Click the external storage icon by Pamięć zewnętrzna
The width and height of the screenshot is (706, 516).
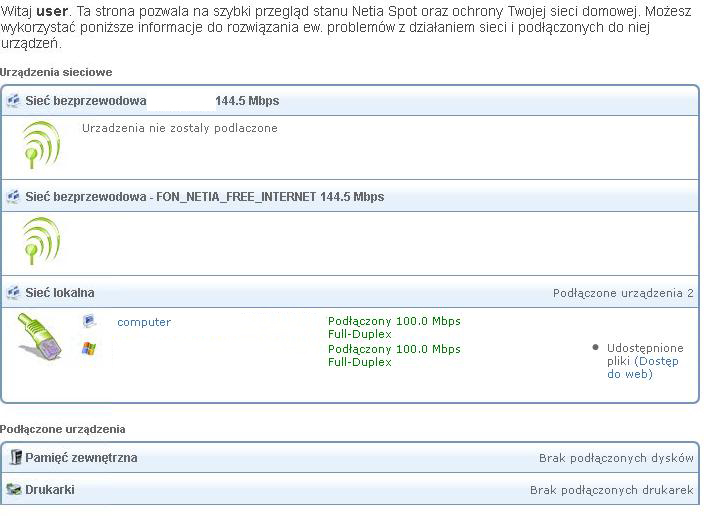pyautogui.click(x=16, y=457)
